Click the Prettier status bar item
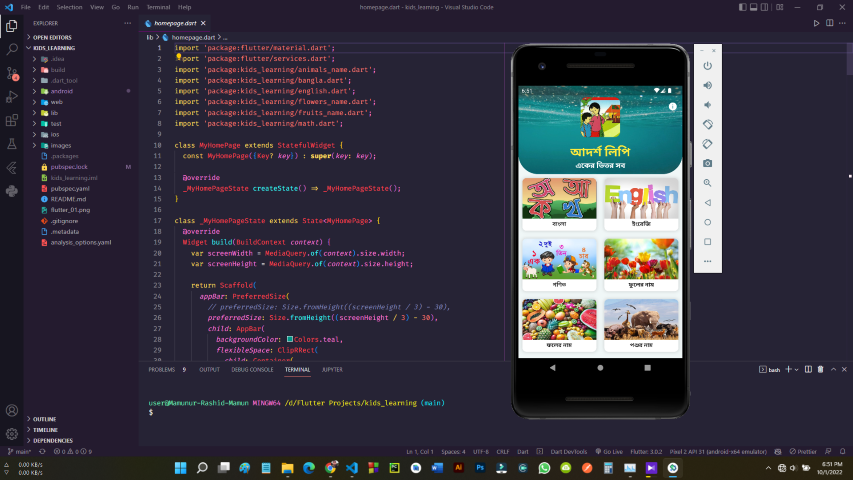The height and width of the screenshot is (480, 853). click(x=803, y=452)
